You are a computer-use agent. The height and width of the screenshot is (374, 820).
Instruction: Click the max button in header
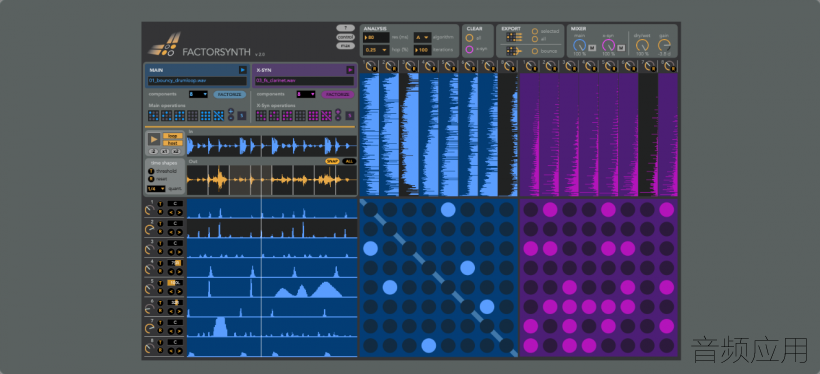point(345,46)
